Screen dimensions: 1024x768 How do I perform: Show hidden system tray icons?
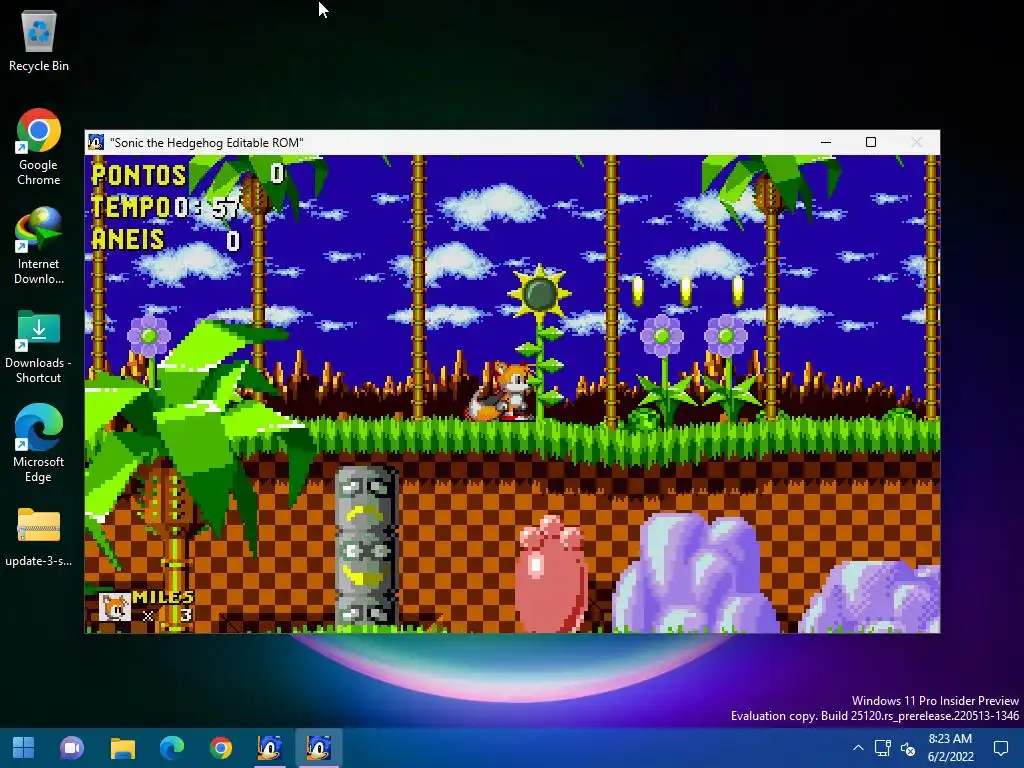[x=858, y=748]
